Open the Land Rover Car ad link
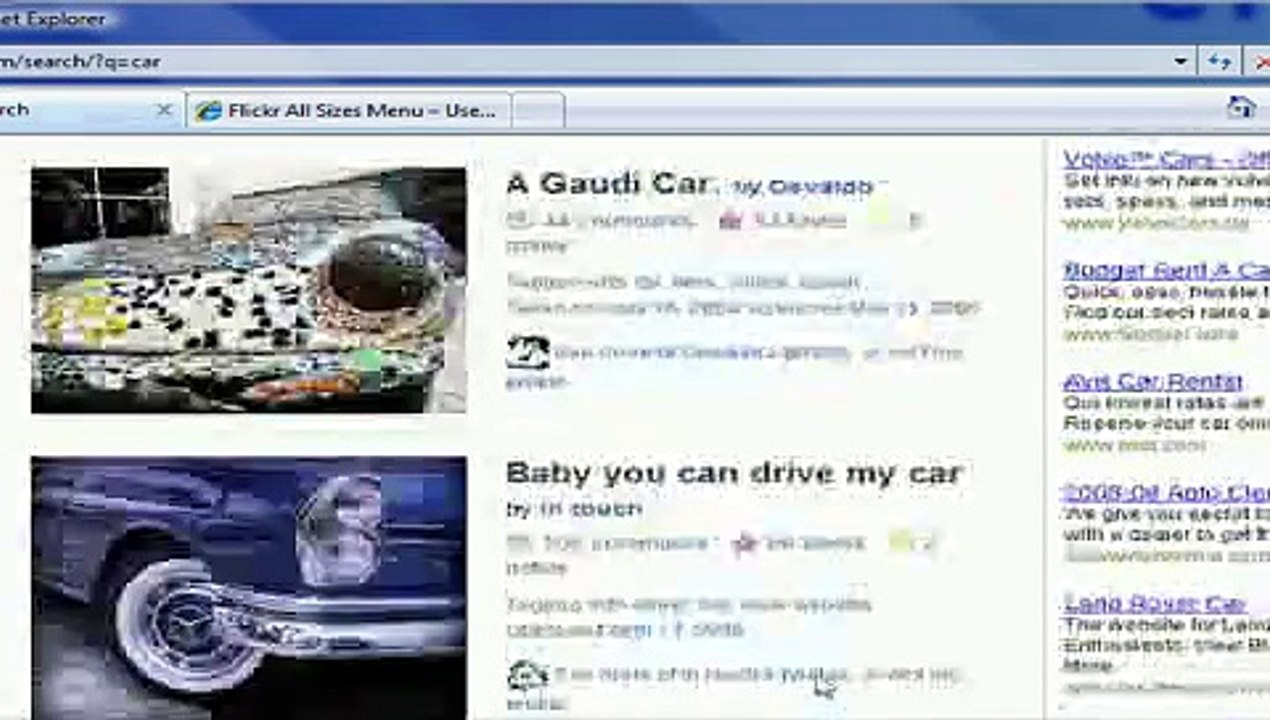1270x720 pixels. [x=1155, y=603]
